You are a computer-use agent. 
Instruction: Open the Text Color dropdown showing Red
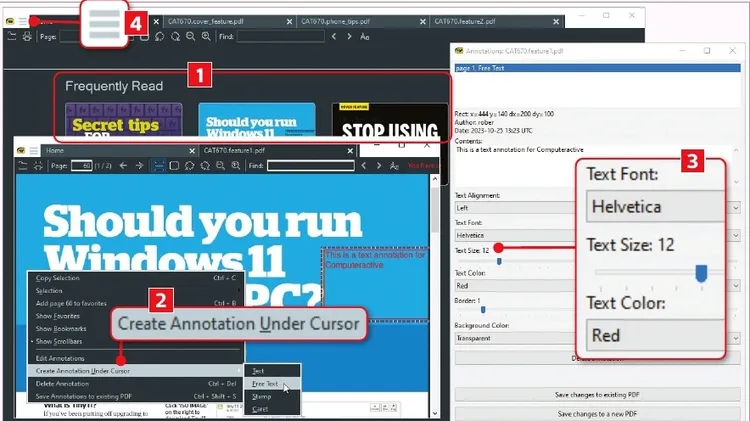[597, 286]
